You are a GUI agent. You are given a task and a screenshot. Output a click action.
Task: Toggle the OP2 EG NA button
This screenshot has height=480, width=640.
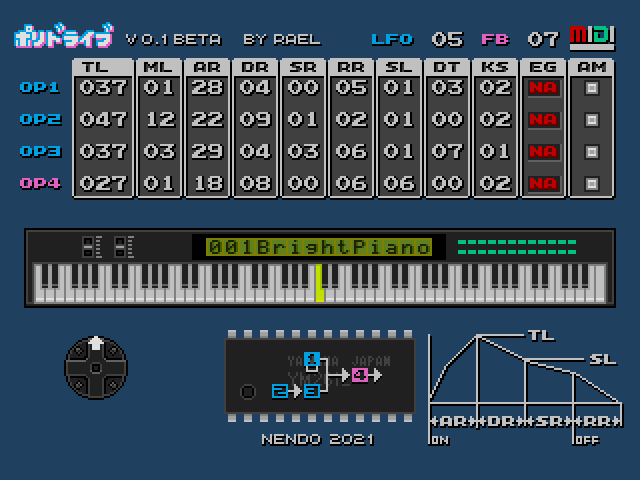pyautogui.click(x=543, y=119)
